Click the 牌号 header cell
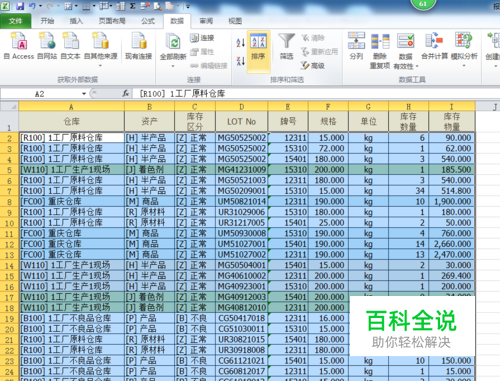The width and height of the screenshot is (500, 381). point(288,121)
